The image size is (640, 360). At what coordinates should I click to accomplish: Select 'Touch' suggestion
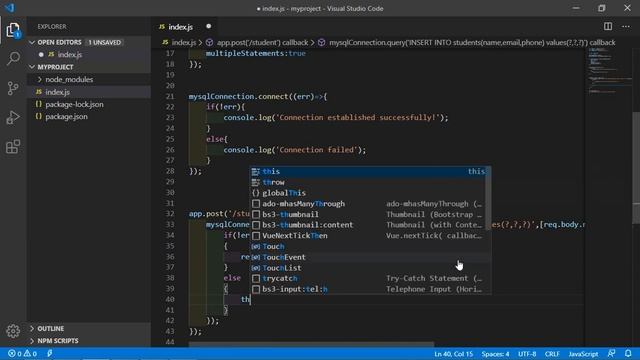click(368, 247)
